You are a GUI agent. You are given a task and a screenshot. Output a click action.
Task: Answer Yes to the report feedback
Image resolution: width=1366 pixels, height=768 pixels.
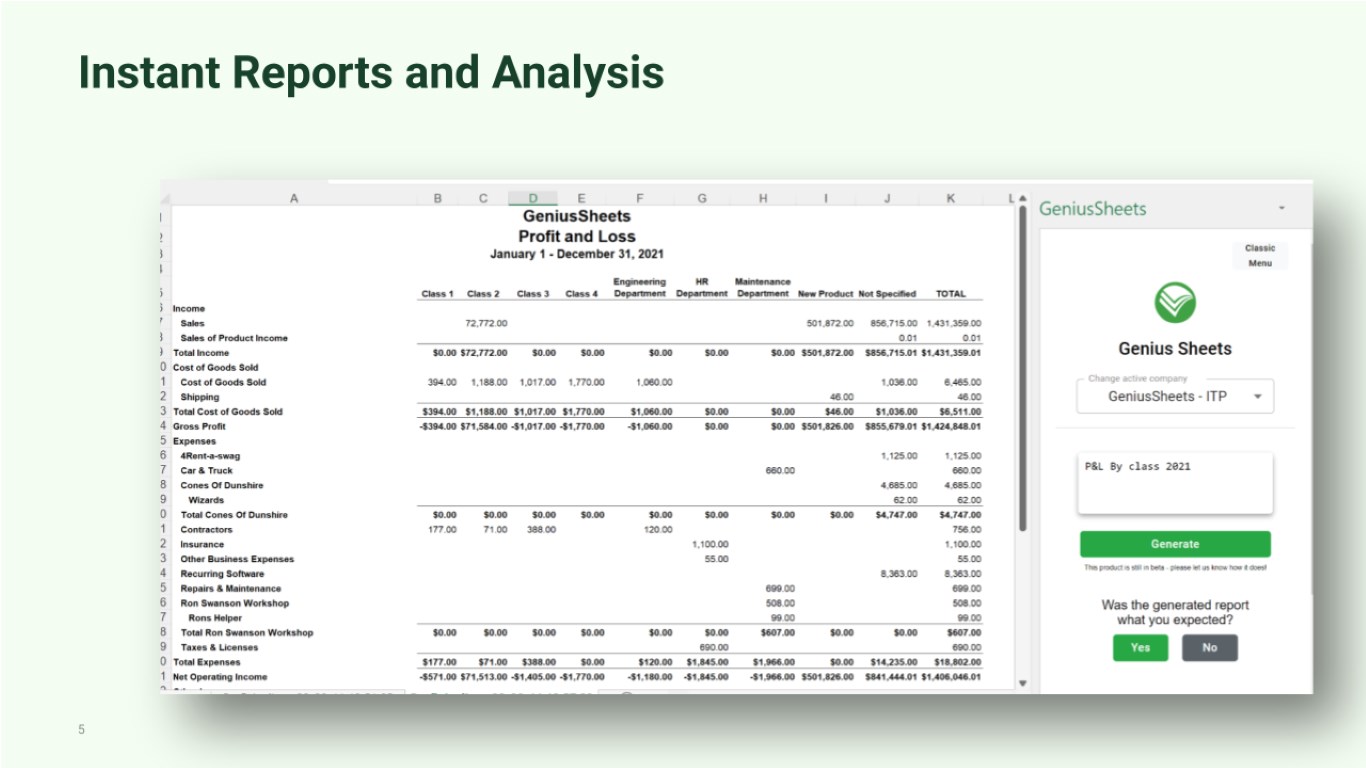pos(1140,647)
